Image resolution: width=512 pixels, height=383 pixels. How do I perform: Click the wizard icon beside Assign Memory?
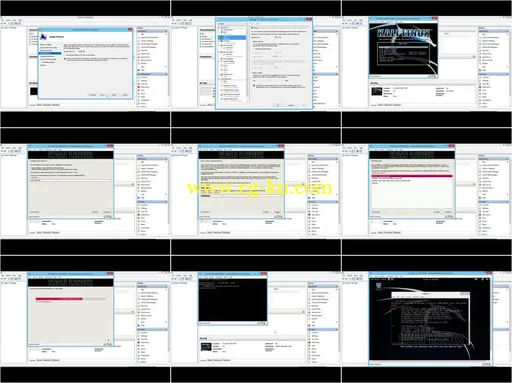[x=43, y=37]
